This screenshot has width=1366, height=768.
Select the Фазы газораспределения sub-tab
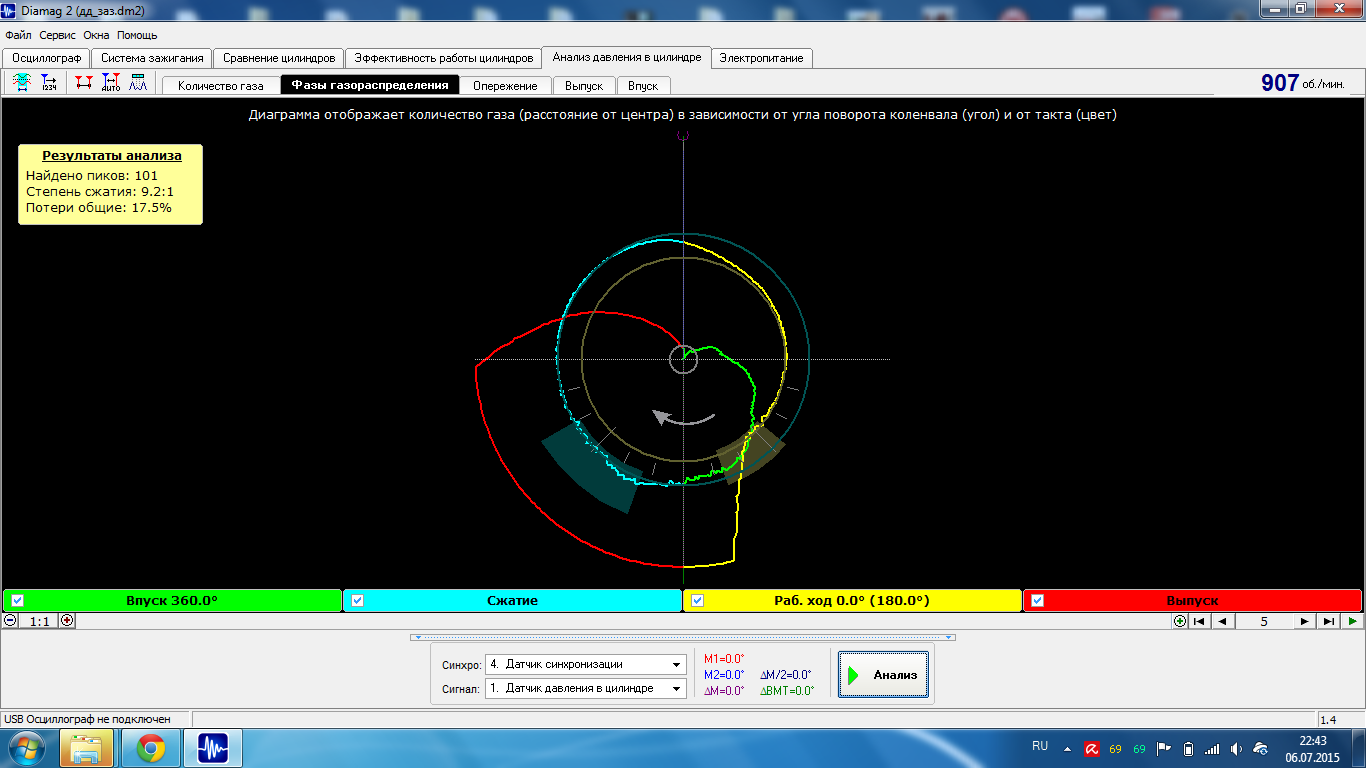[370, 85]
